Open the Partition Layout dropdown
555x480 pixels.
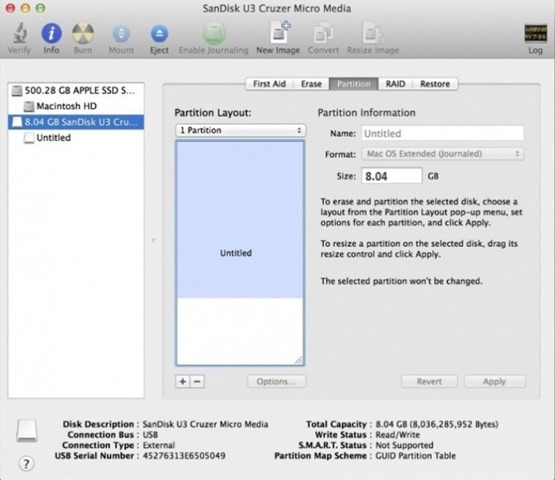pyautogui.click(x=241, y=130)
